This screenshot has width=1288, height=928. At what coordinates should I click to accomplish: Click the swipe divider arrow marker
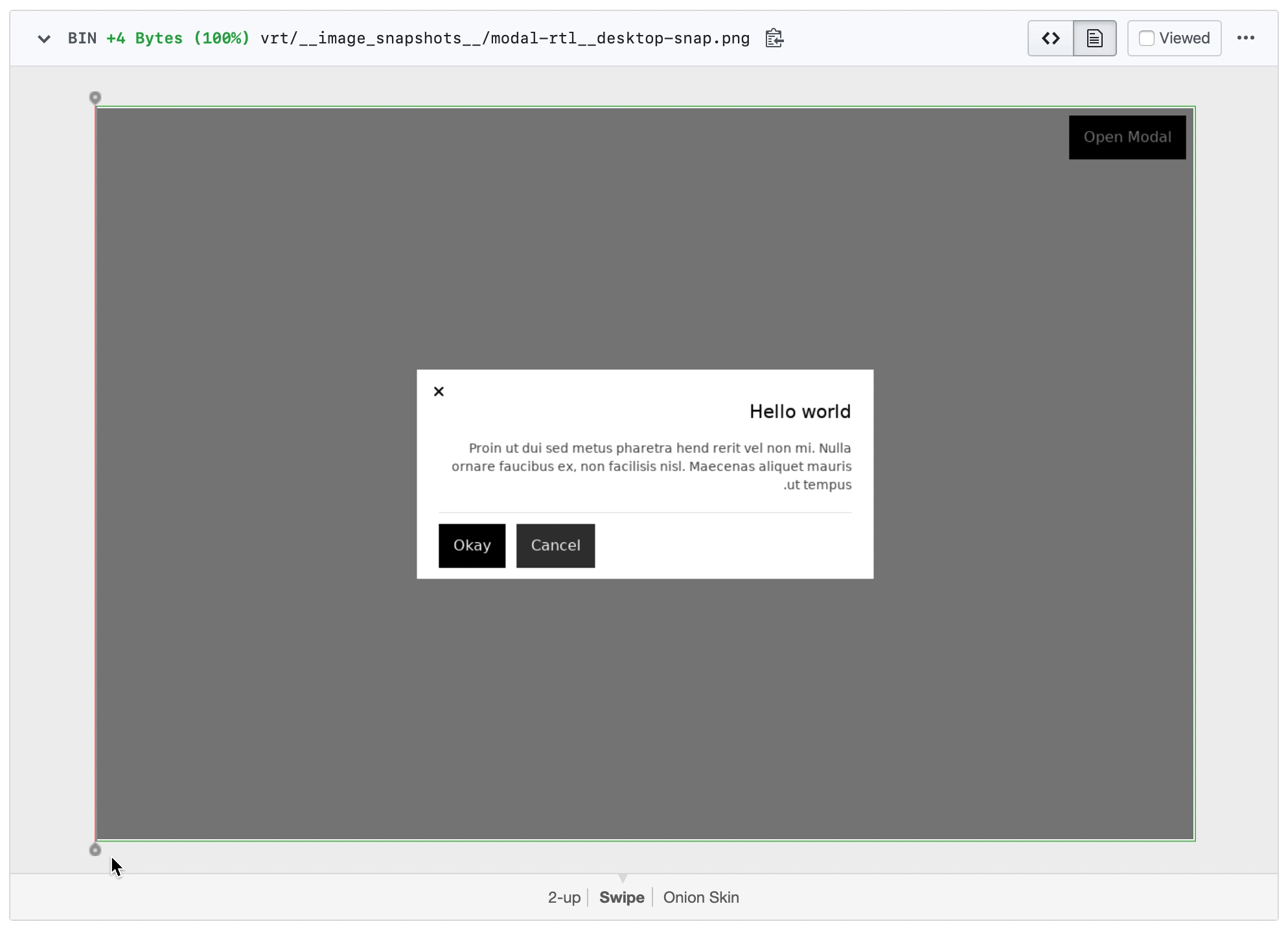(623, 879)
